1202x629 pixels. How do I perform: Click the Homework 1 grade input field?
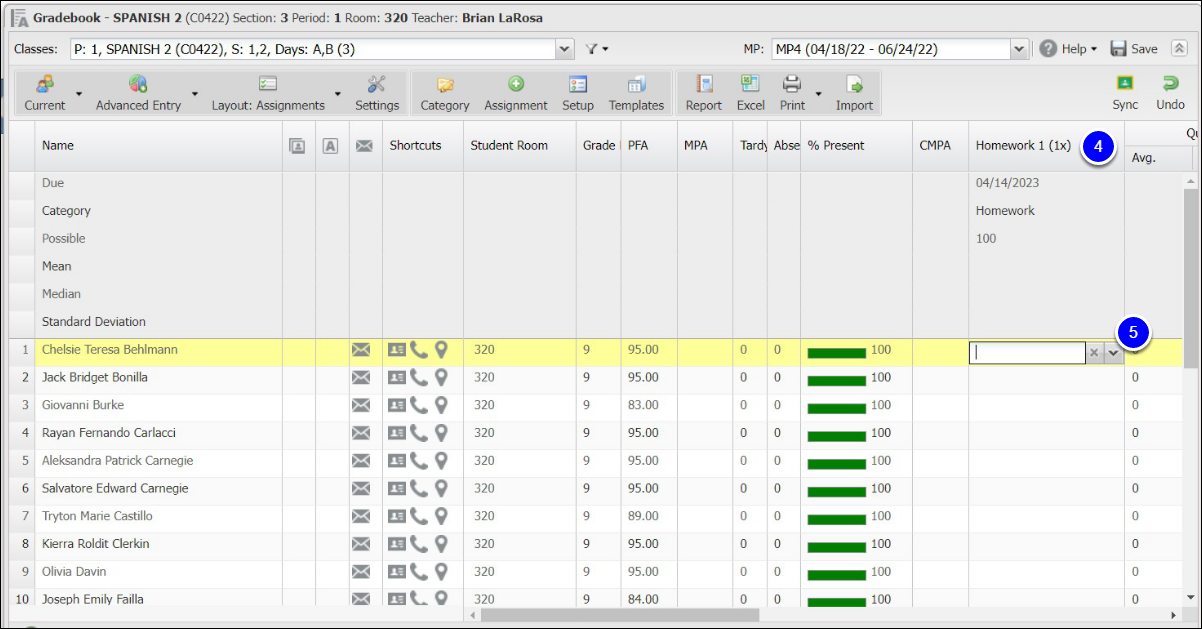coord(1027,352)
